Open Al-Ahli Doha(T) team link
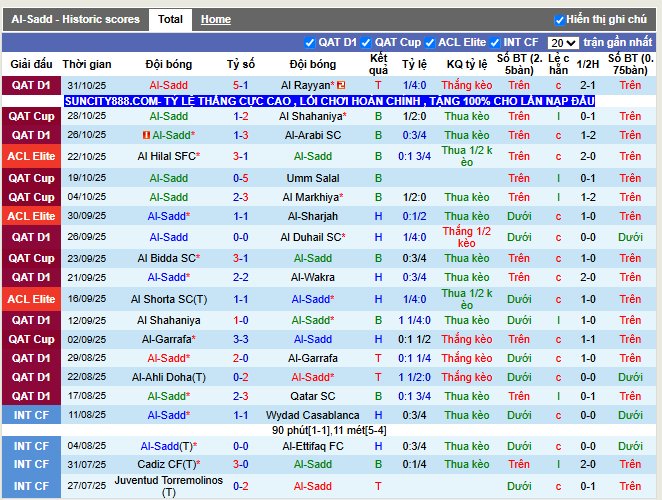 (168, 377)
